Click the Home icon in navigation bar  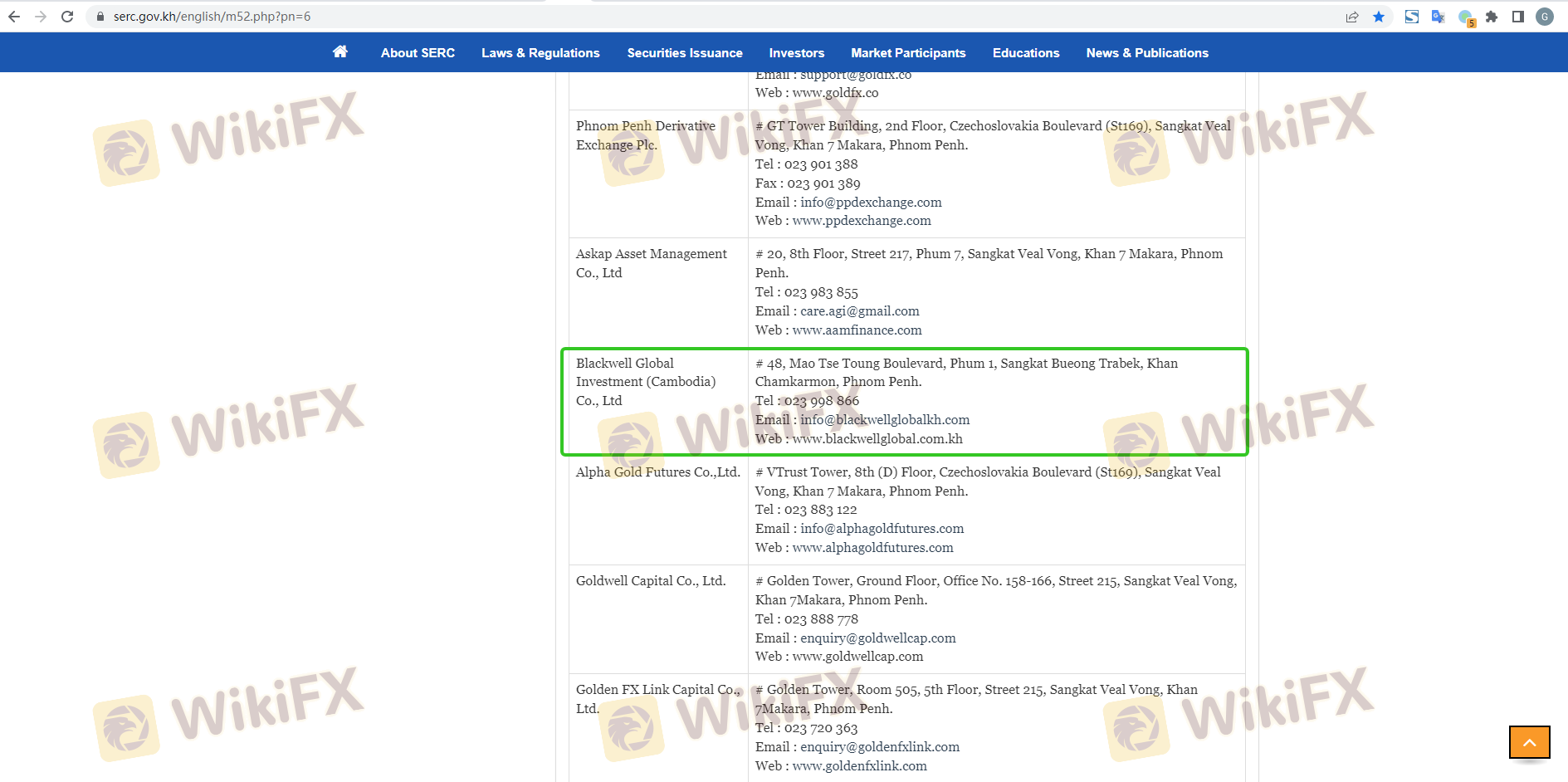[x=339, y=52]
